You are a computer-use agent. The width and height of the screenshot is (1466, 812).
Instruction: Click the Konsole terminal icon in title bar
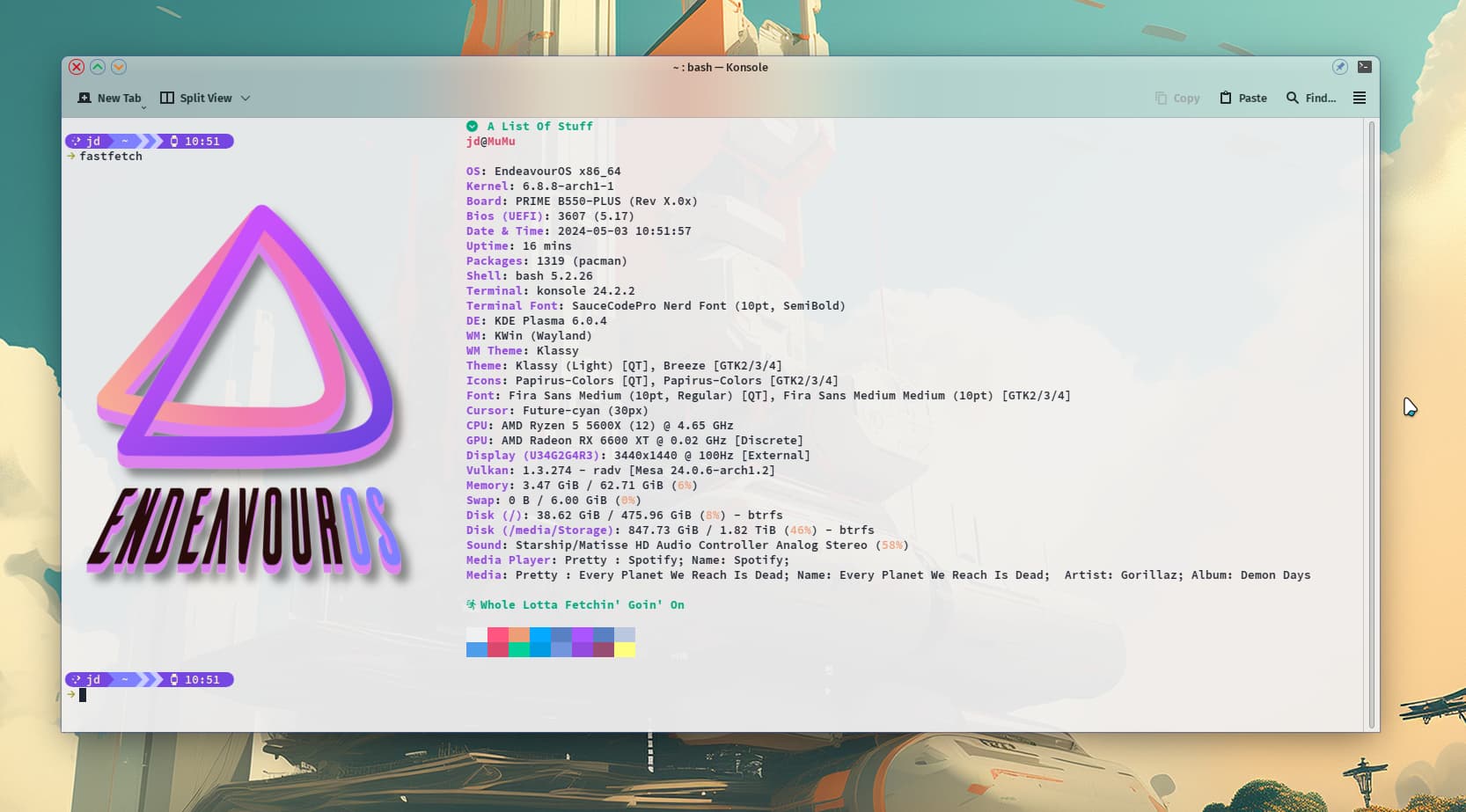click(1364, 67)
